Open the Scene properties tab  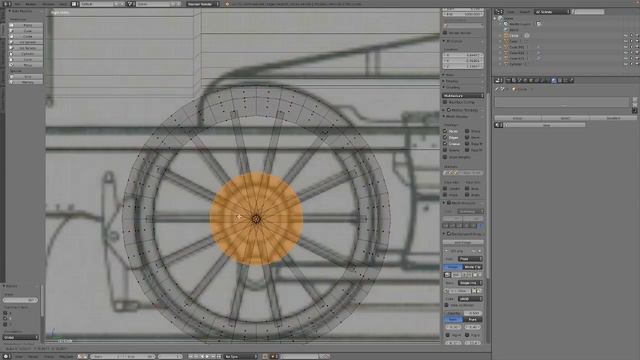click(520, 80)
